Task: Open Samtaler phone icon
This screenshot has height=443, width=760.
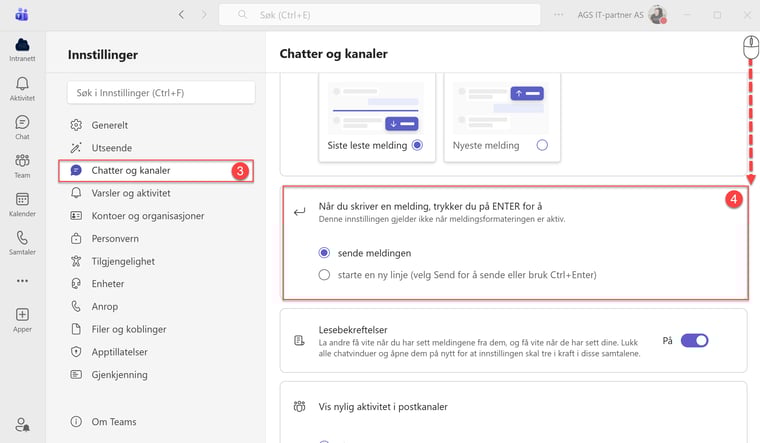Action: click(22, 243)
